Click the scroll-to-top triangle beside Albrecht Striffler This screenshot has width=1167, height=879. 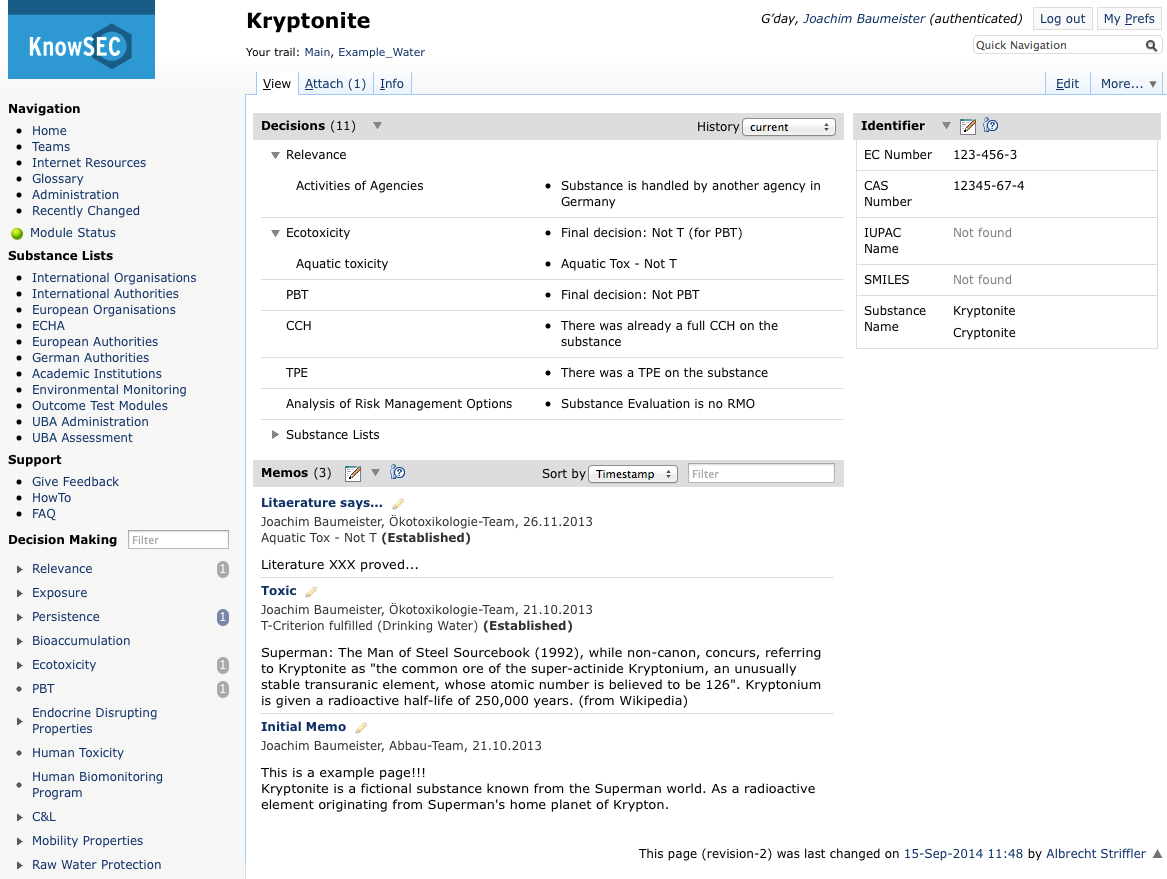point(1157,854)
